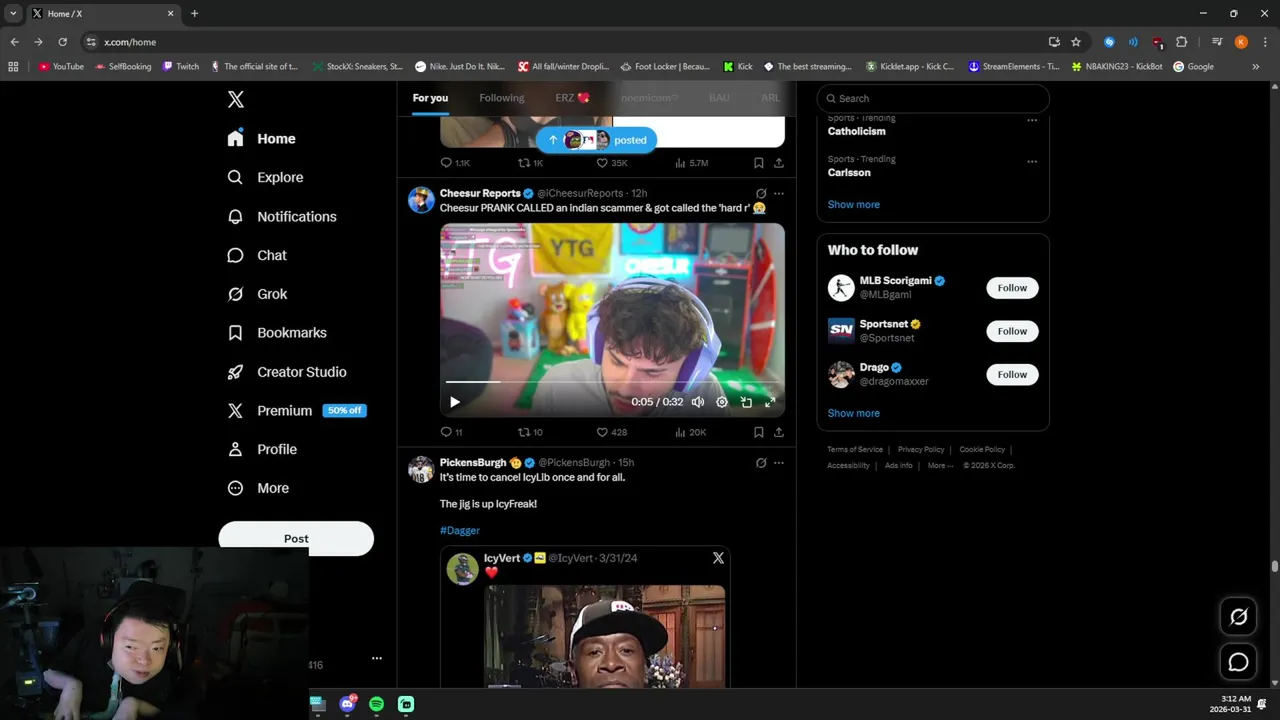Open more options on PickensBurgh post
Viewport: 1280px width, 720px height.
(x=779, y=463)
